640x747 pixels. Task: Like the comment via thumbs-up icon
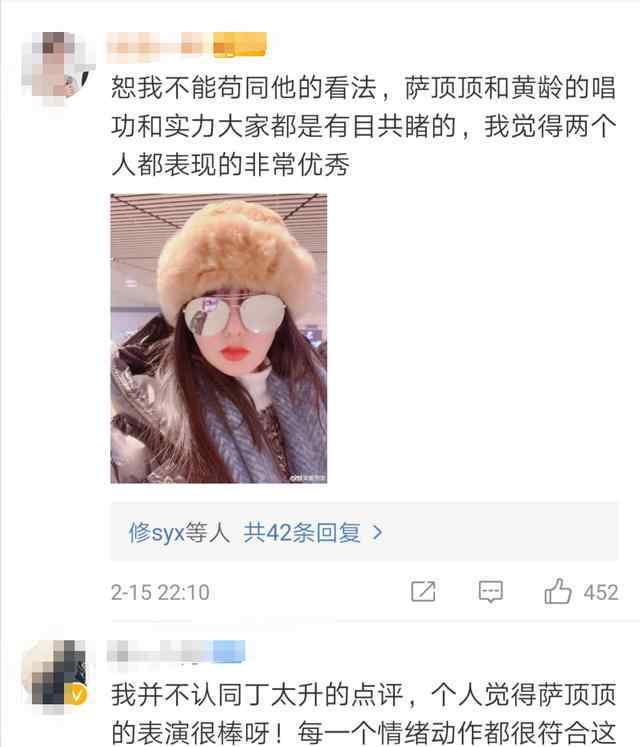click(558, 591)
